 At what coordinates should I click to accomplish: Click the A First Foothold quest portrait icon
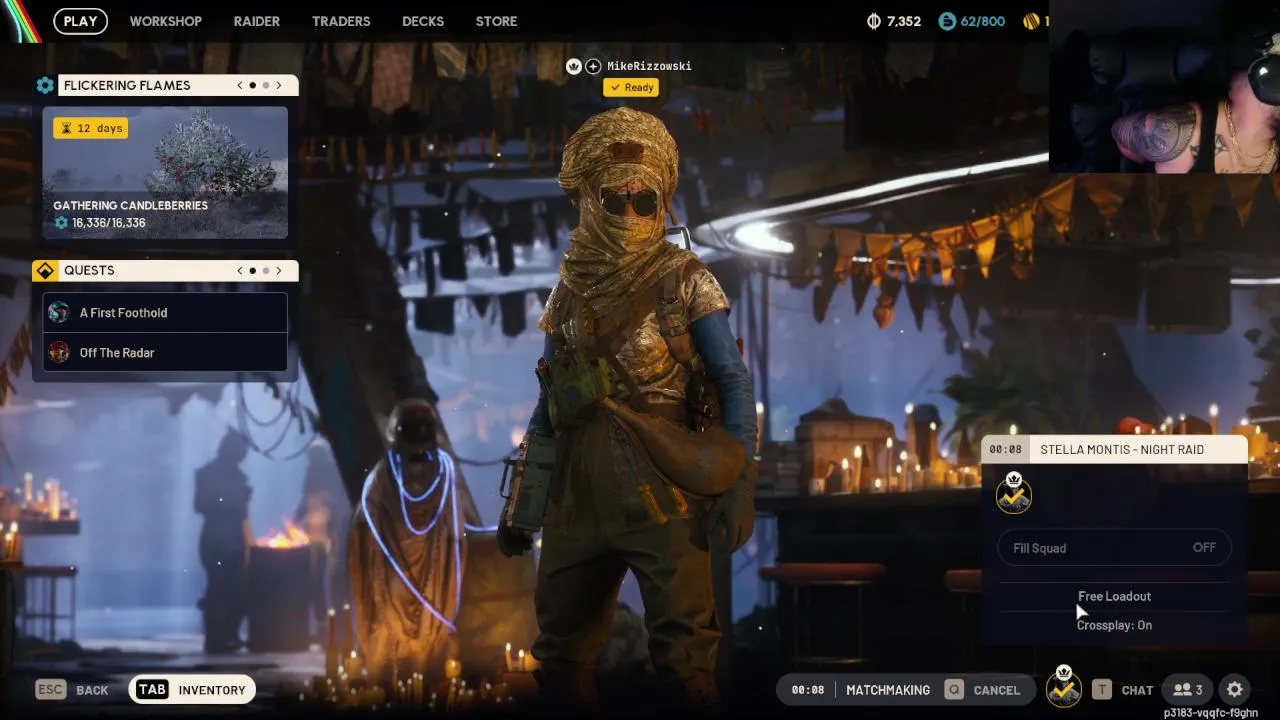[59, 312]
